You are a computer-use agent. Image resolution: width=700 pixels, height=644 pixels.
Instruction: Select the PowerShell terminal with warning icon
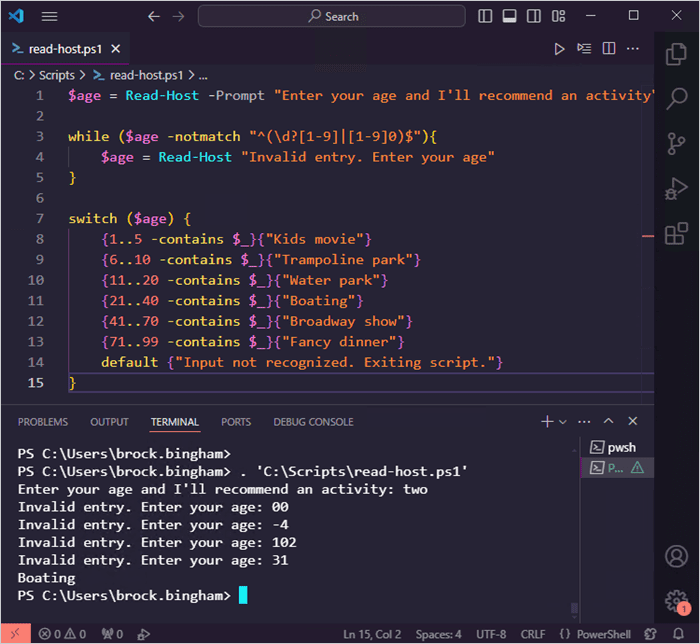[x=617, y=468]
